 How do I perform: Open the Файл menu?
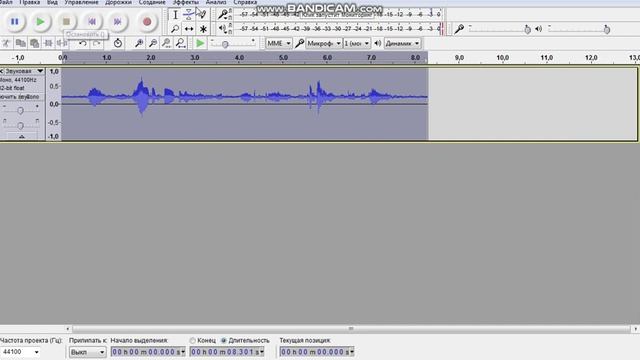(x=6, y=2)
